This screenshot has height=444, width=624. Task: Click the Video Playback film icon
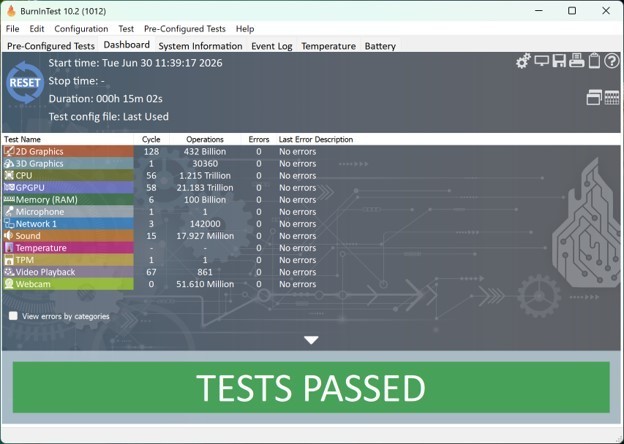pos(9,272)
